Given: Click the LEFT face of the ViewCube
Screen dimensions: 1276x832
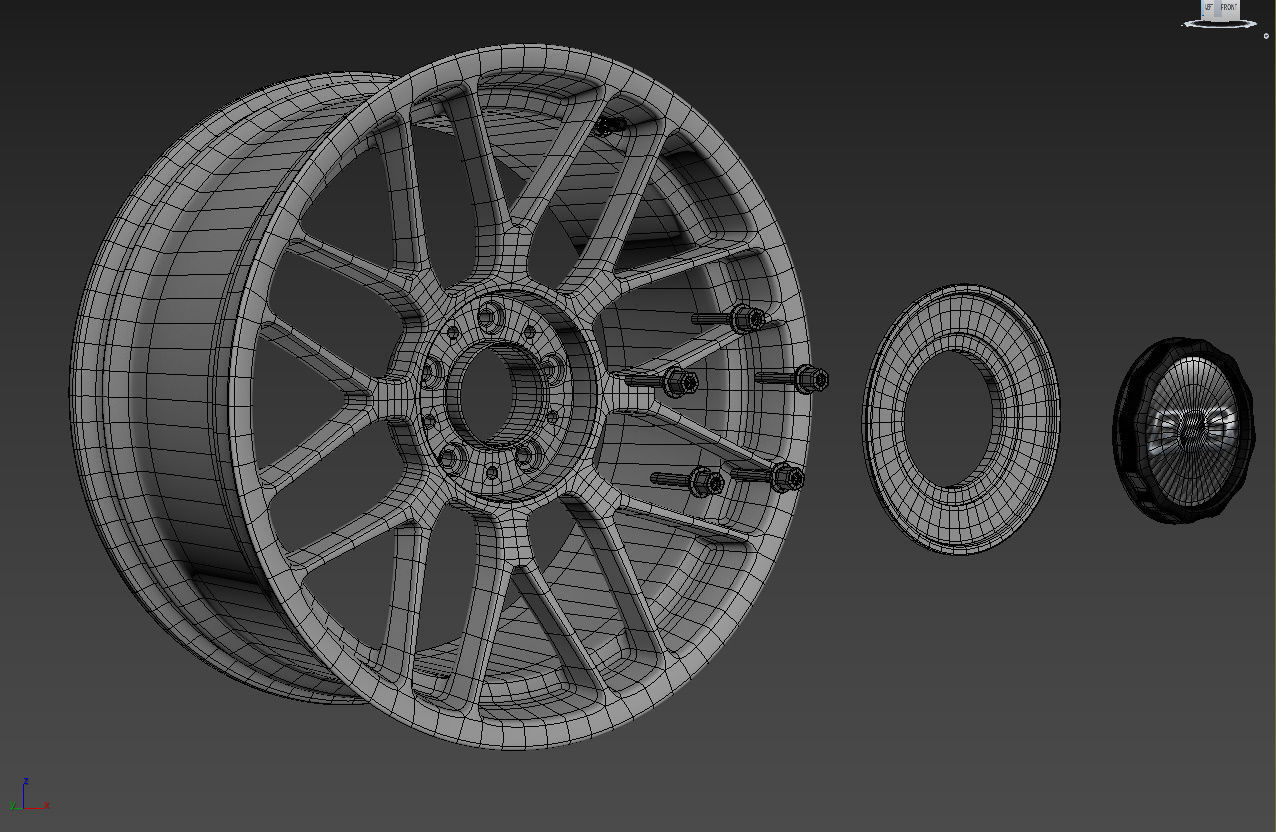Looking at the screenshot, I should [1208, 9].
